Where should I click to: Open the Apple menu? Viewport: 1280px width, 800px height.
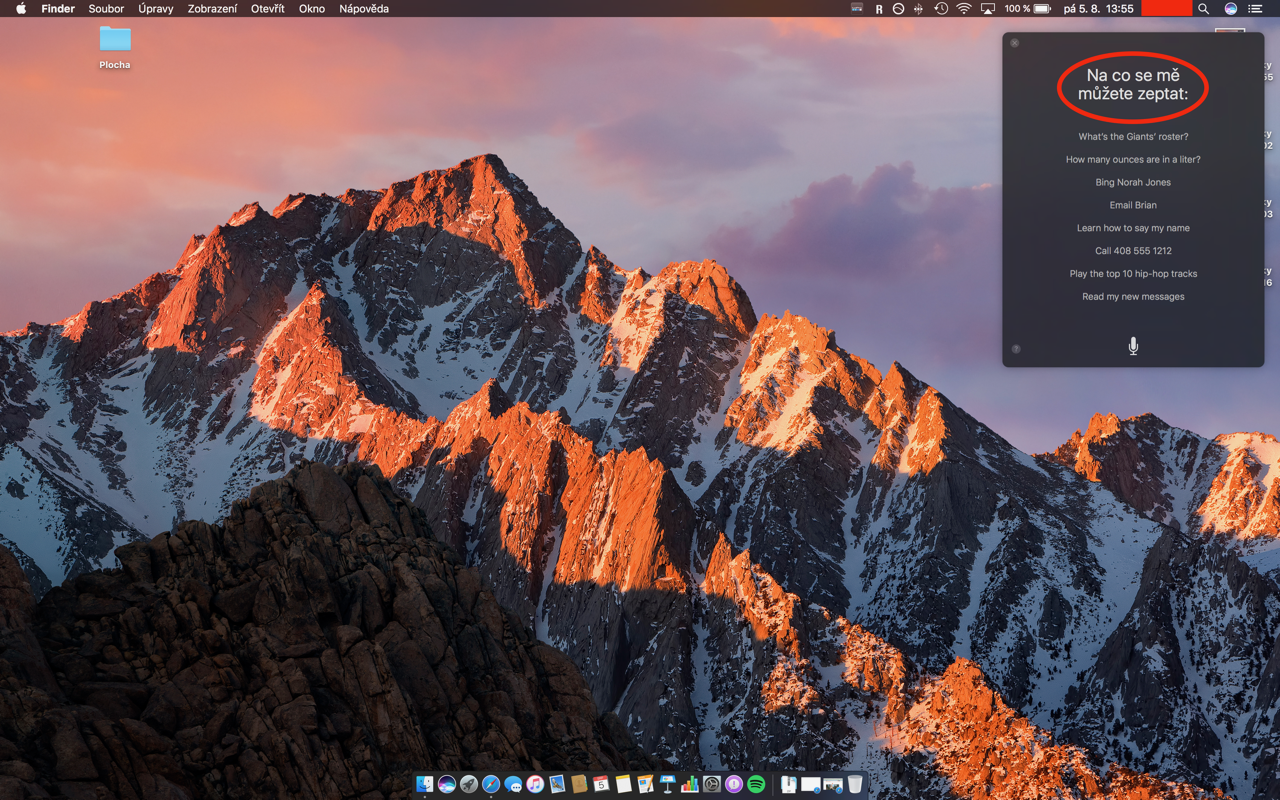click(x=20, y=9)
